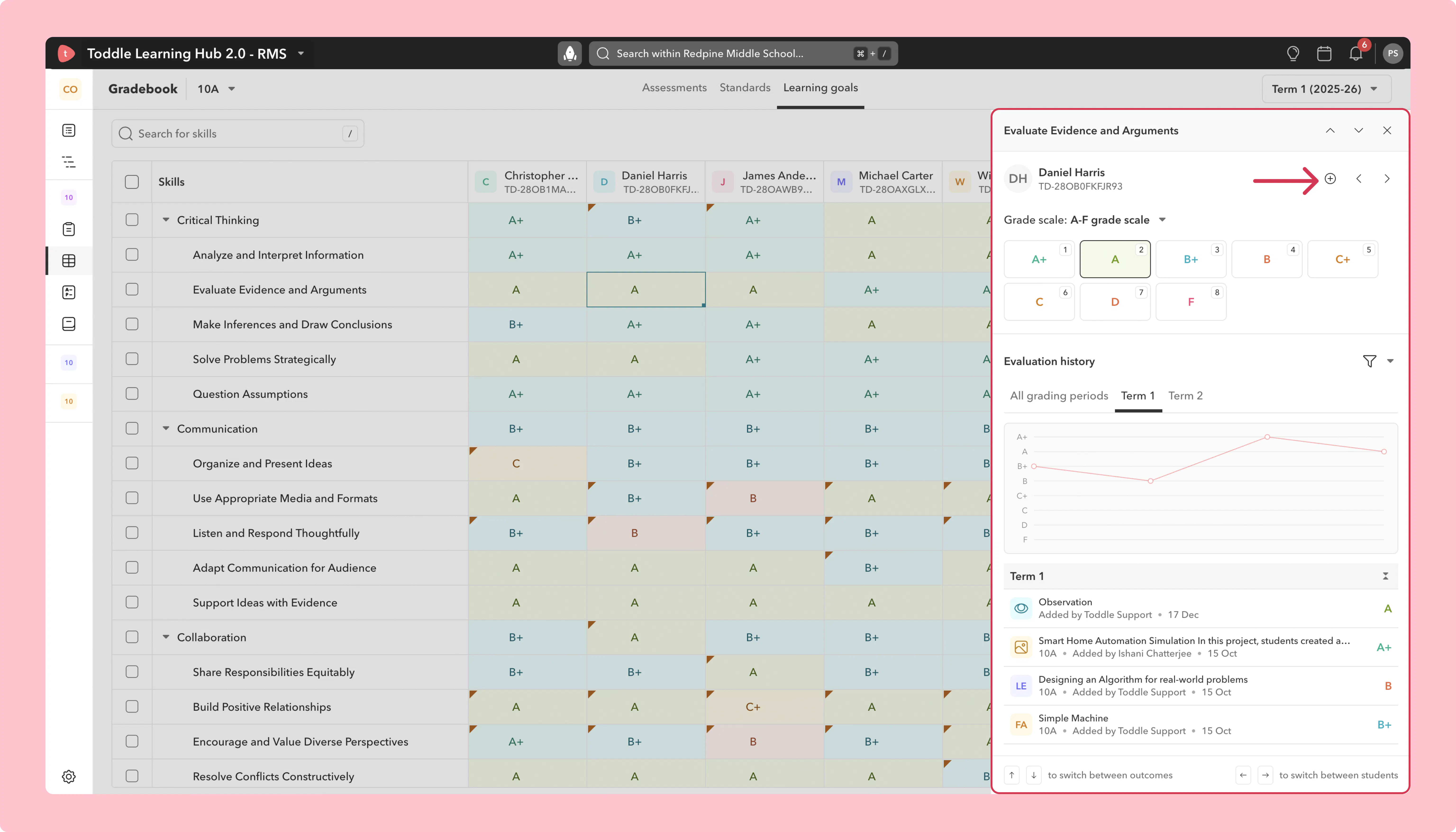Select the D grade button

pyautogui.click(x=1114, y=302)
